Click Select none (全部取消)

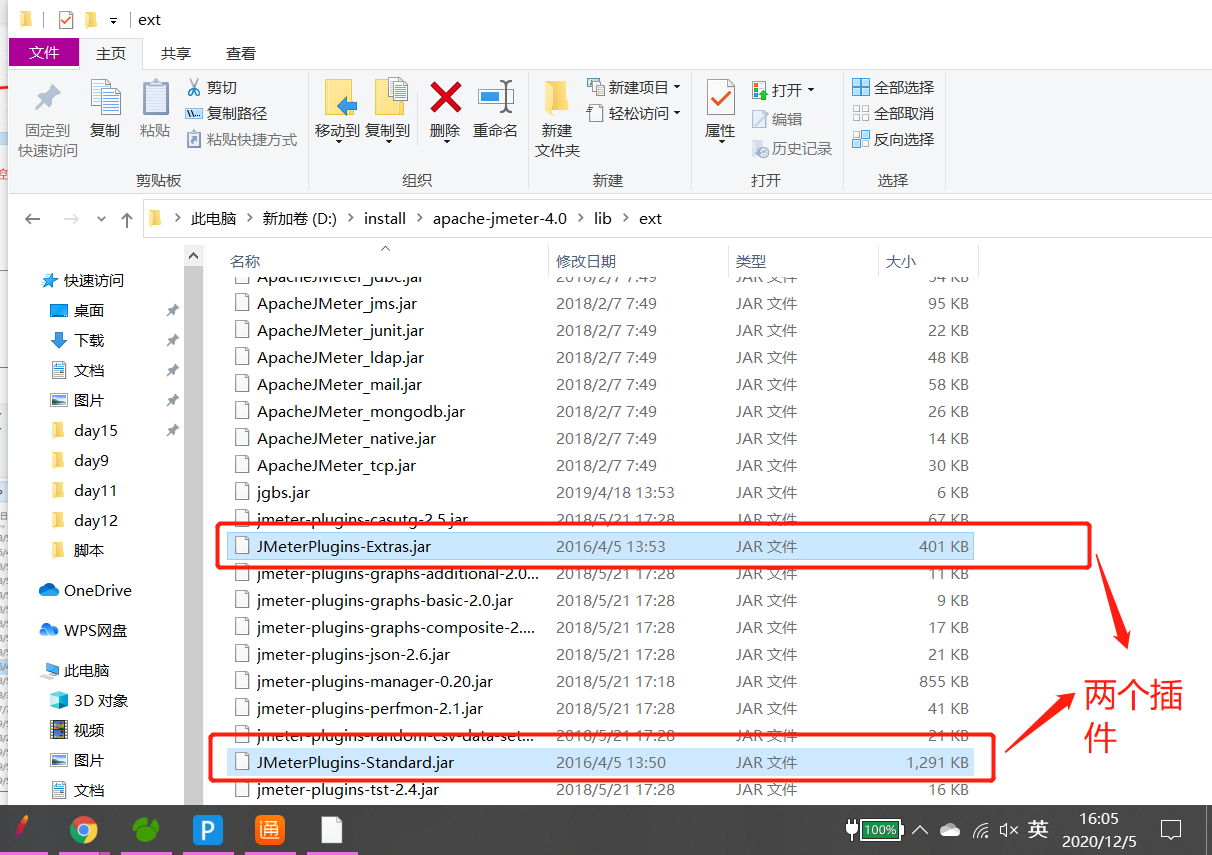pyautogui.click(x=893, y=114)
